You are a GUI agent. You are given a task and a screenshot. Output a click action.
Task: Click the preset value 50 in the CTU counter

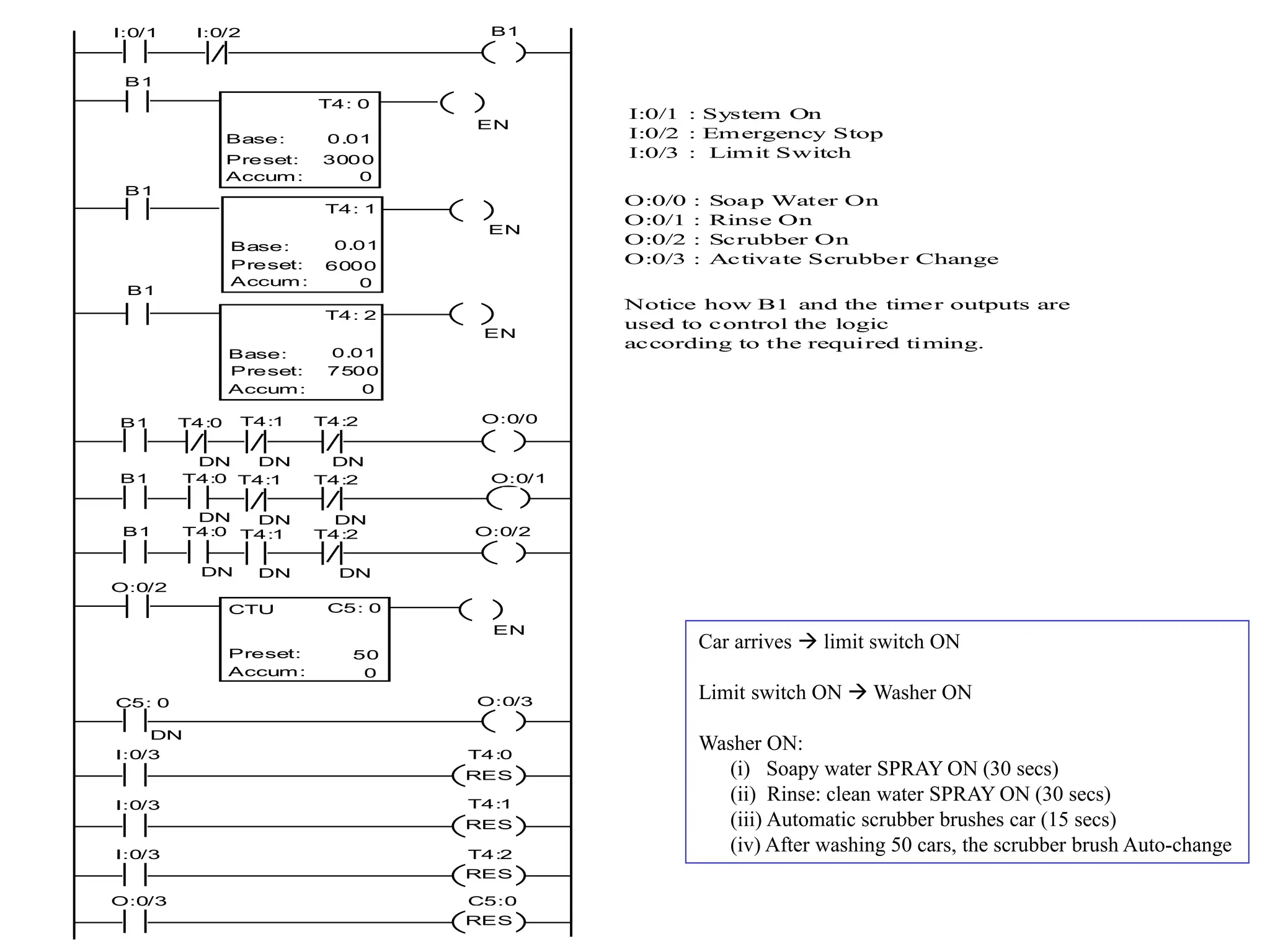(x=365, y=655)
